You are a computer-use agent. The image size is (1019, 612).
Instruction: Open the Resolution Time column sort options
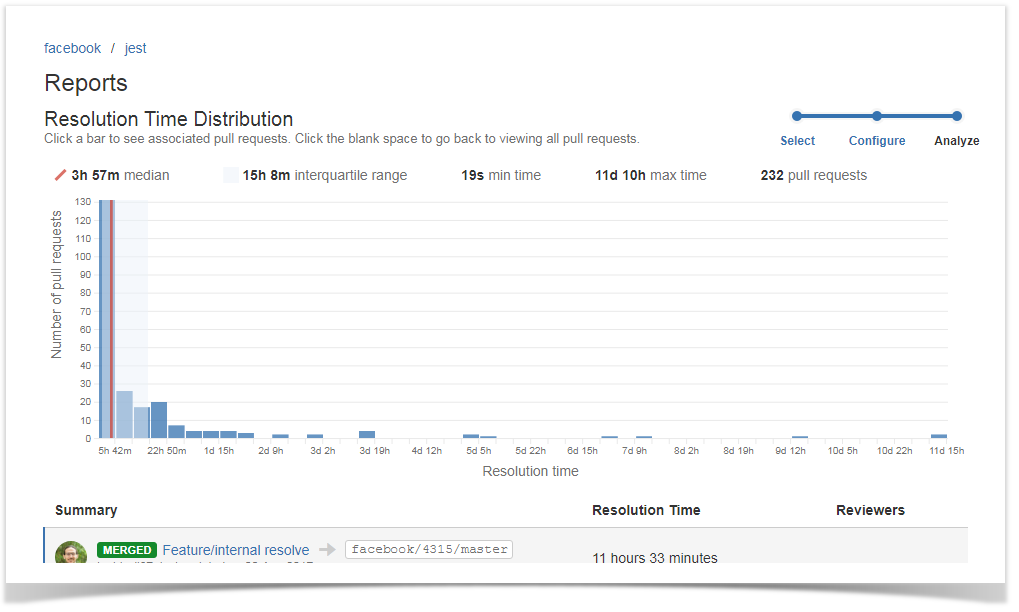point(646,510)
